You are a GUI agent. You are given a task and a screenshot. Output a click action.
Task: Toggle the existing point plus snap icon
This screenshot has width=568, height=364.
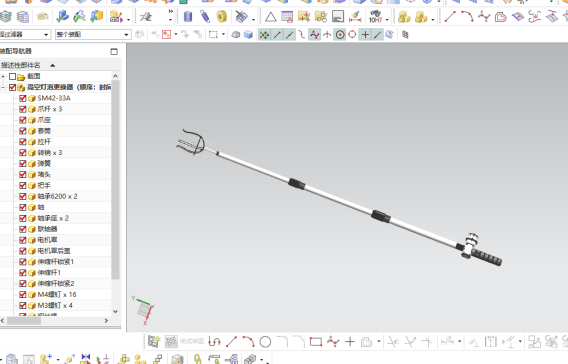click(365, 35)
